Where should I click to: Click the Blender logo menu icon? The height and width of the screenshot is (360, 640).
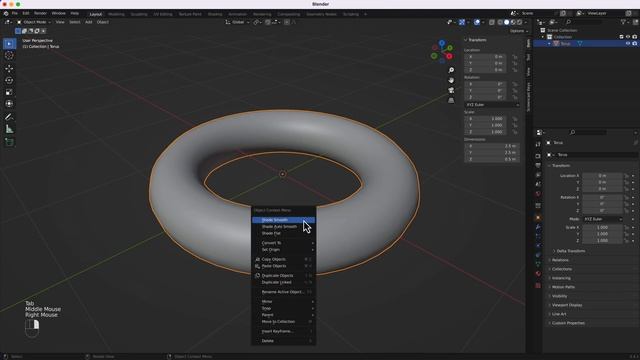[6, 13]
